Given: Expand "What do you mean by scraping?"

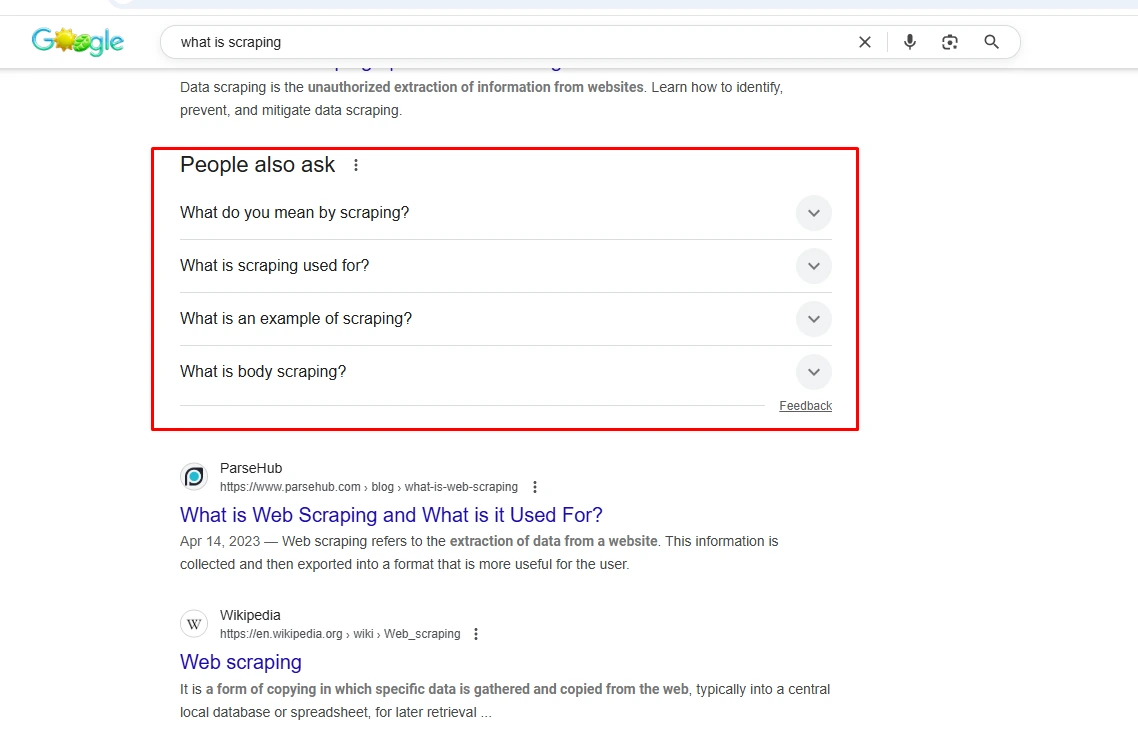Looking at the screenshot, I should point(506,213).
